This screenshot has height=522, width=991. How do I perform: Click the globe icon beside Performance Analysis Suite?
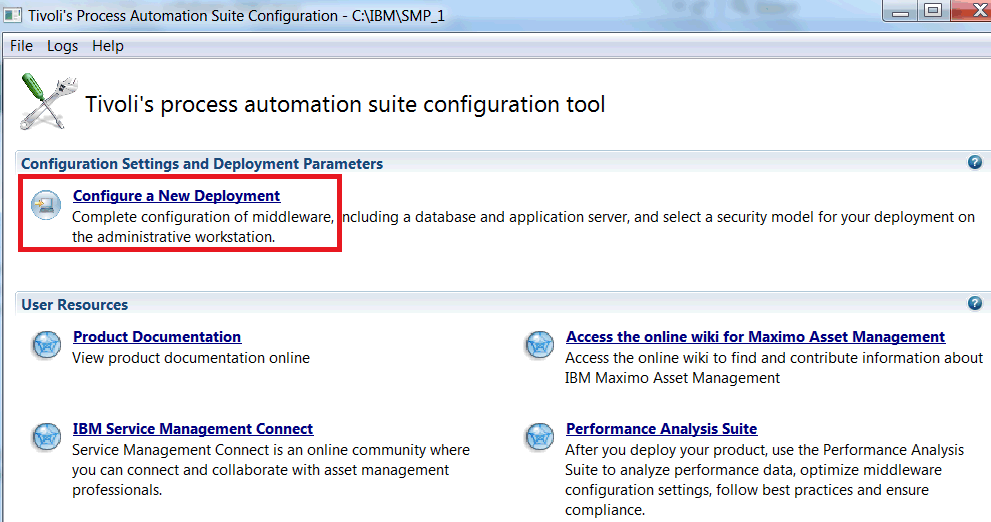point(540,437)
